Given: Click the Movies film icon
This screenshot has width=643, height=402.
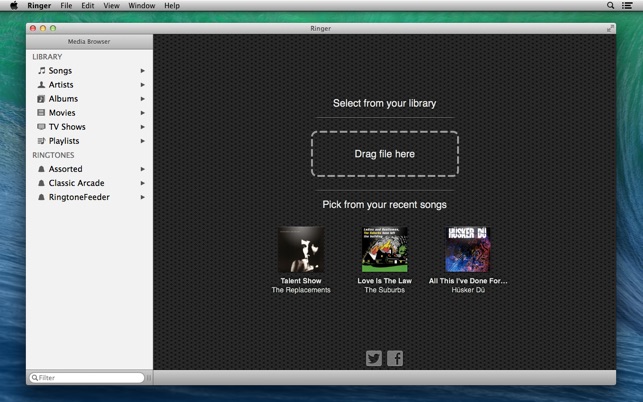Looking at the screenshot, I should click(41, 113).
